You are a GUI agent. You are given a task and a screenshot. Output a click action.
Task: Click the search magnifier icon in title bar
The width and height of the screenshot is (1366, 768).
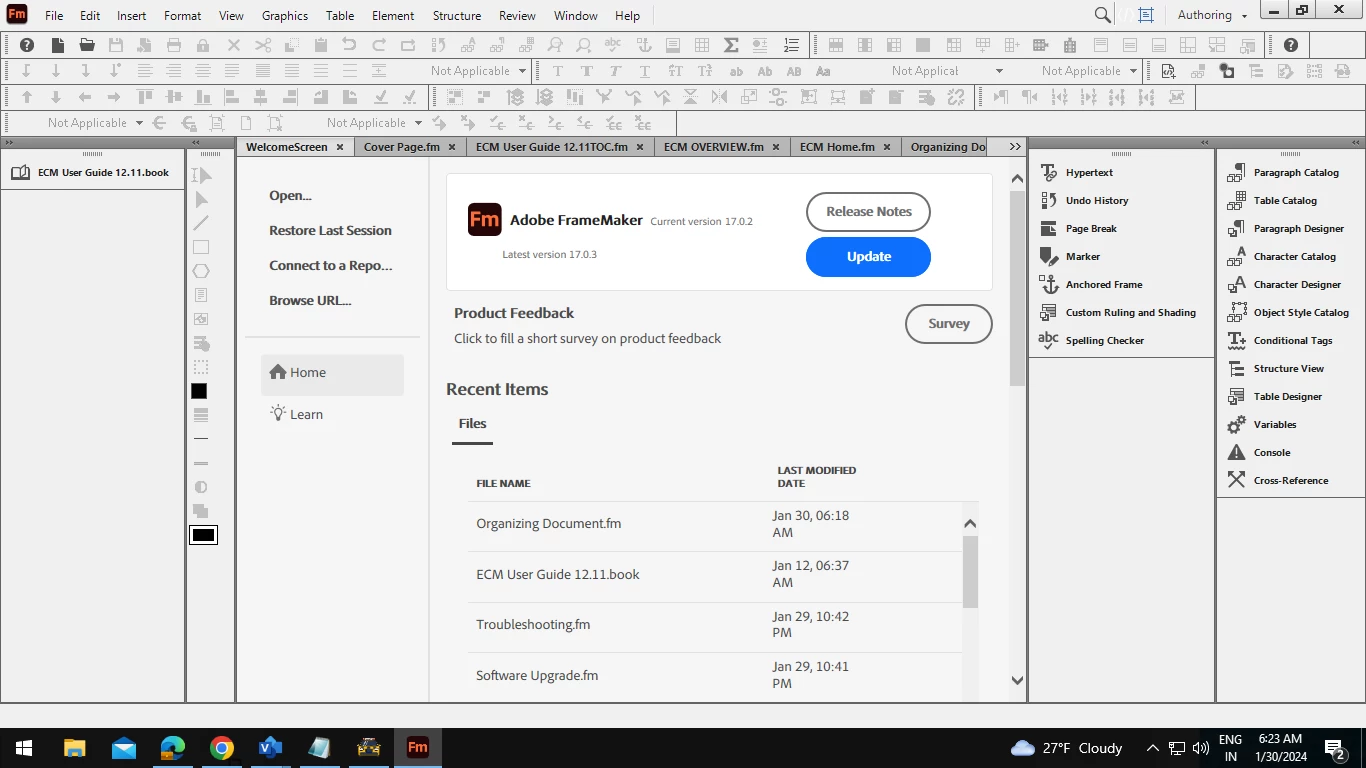click(x=1102, y=15)
